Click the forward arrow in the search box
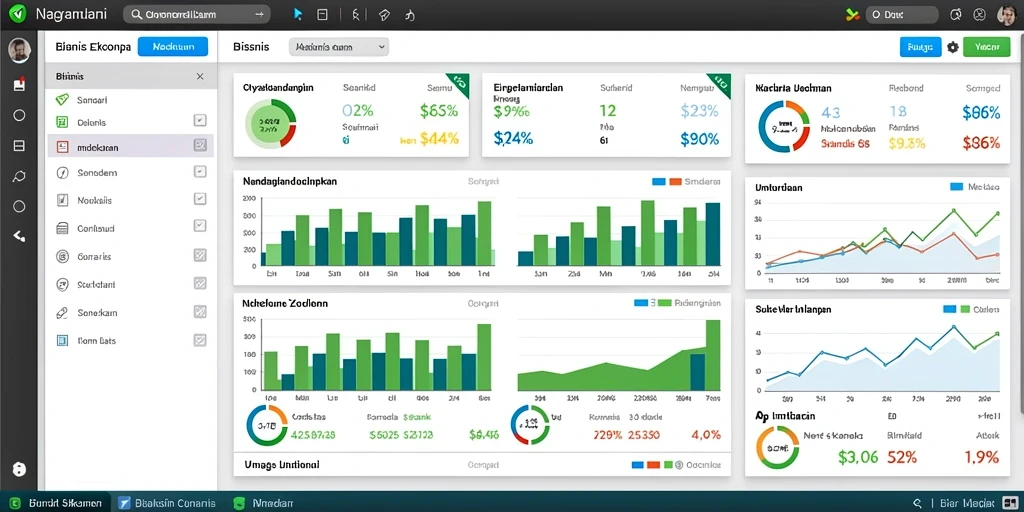The image size is (1024, 512). click(260, 14)
